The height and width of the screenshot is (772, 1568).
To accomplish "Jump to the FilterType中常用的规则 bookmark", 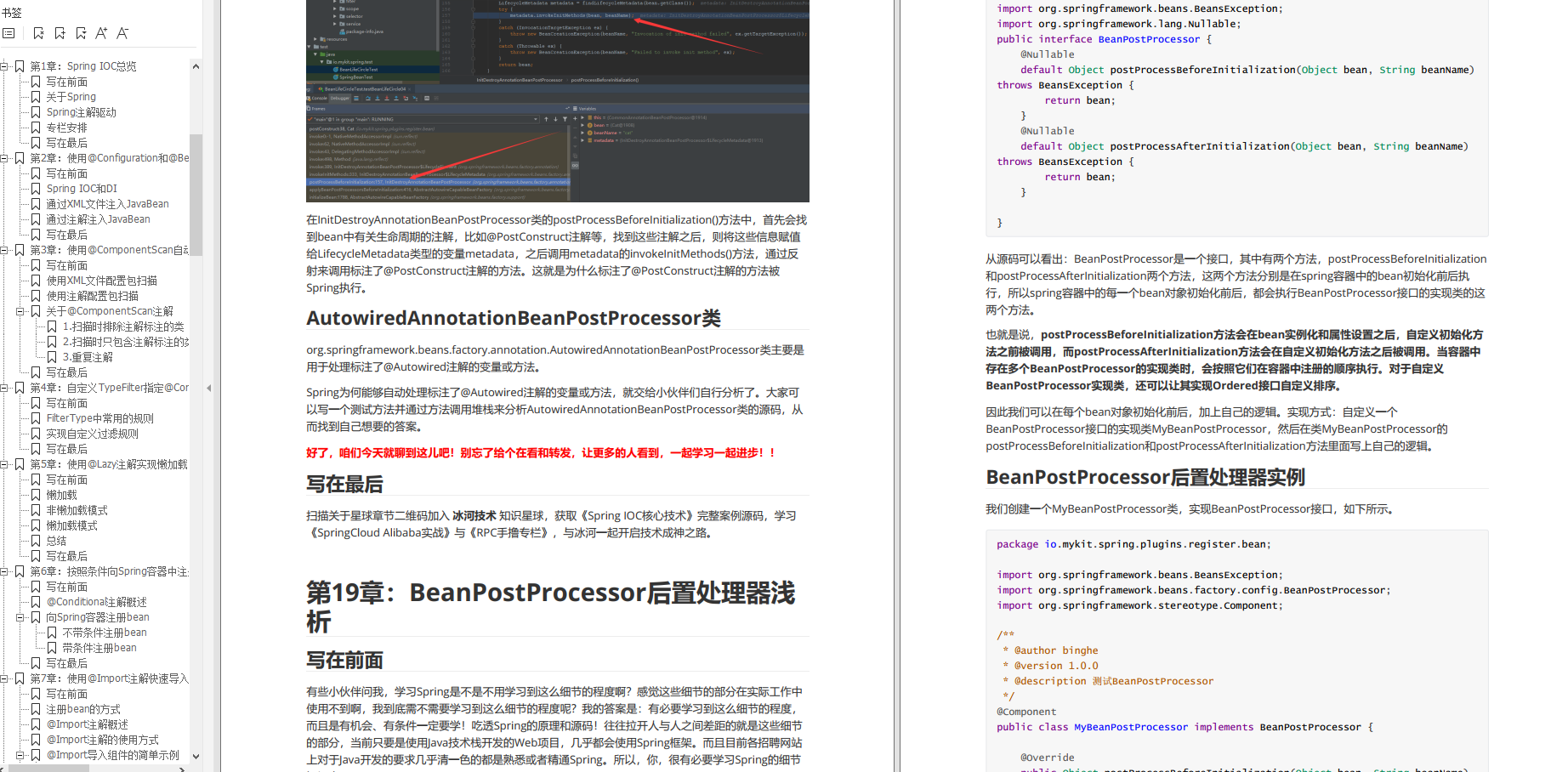I will pos(99,418).
